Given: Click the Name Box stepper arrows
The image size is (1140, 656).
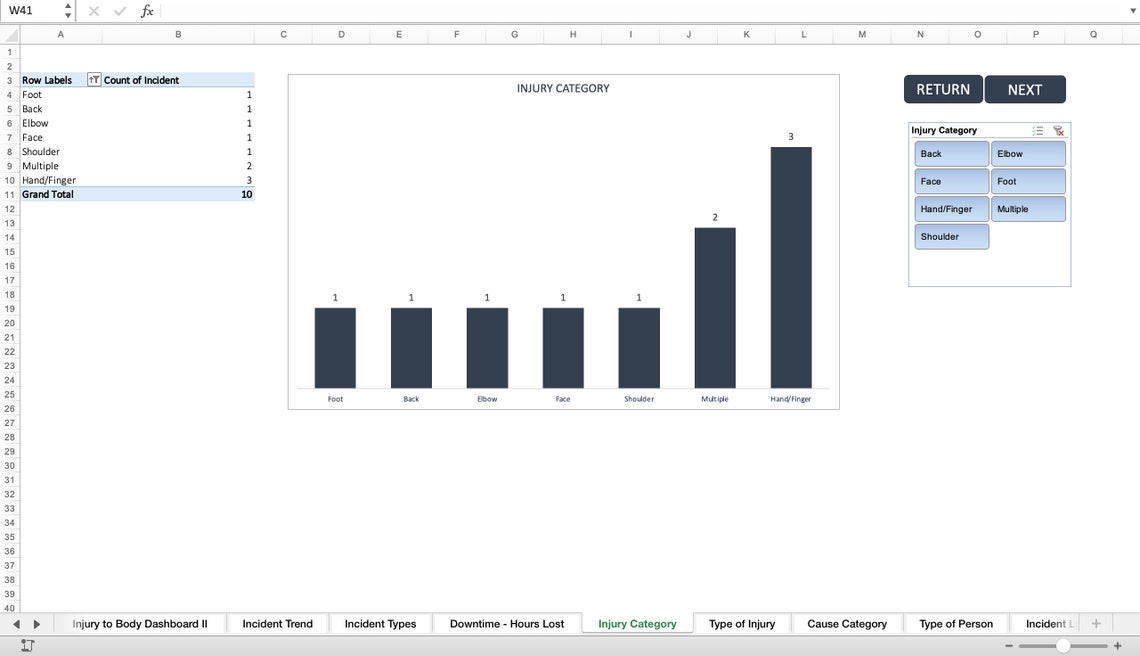Looking at the screenshot, I should tap(68, 11).
